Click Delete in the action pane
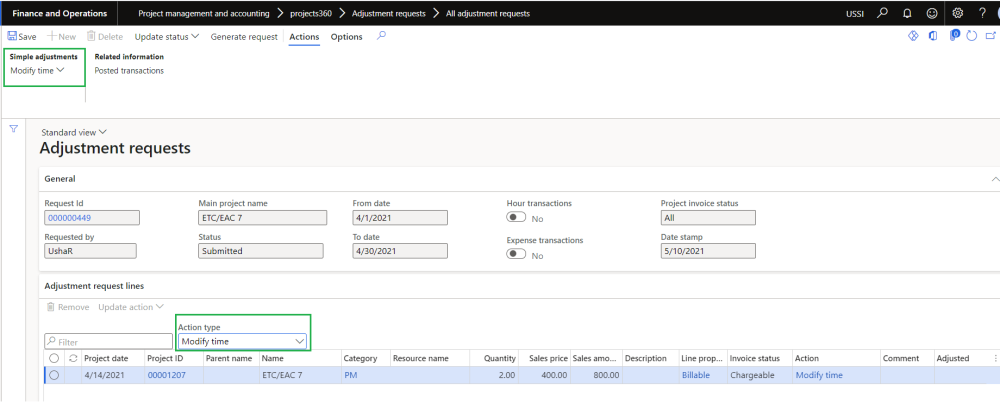This screenshot has height=402, width=1000. click(x=105, y=37)
